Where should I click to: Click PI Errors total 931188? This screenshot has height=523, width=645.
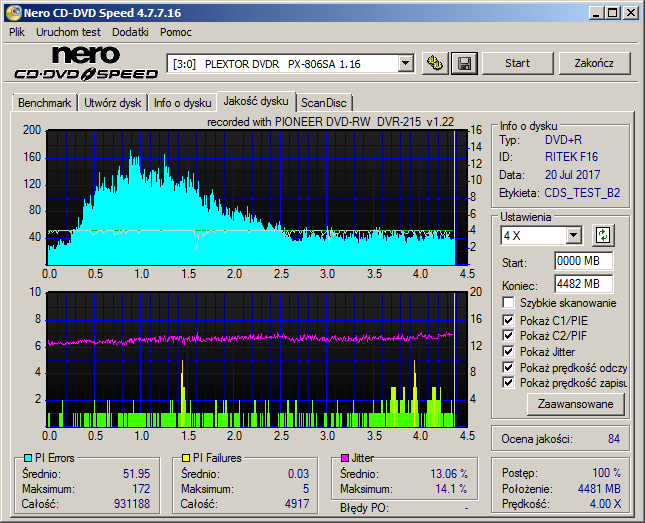132,504
